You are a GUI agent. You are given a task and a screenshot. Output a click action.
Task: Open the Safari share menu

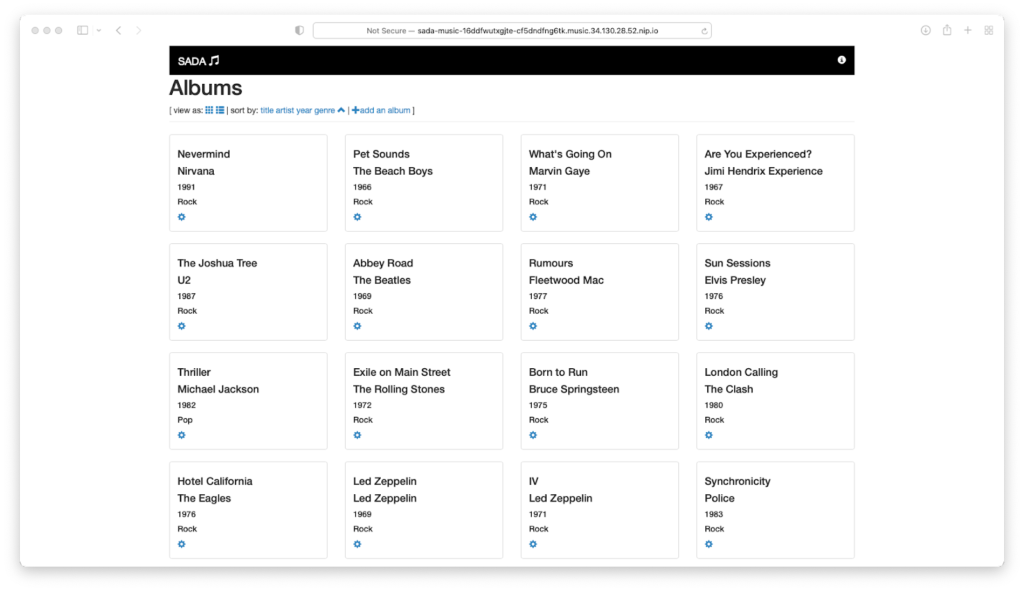[x=947, y=29]
